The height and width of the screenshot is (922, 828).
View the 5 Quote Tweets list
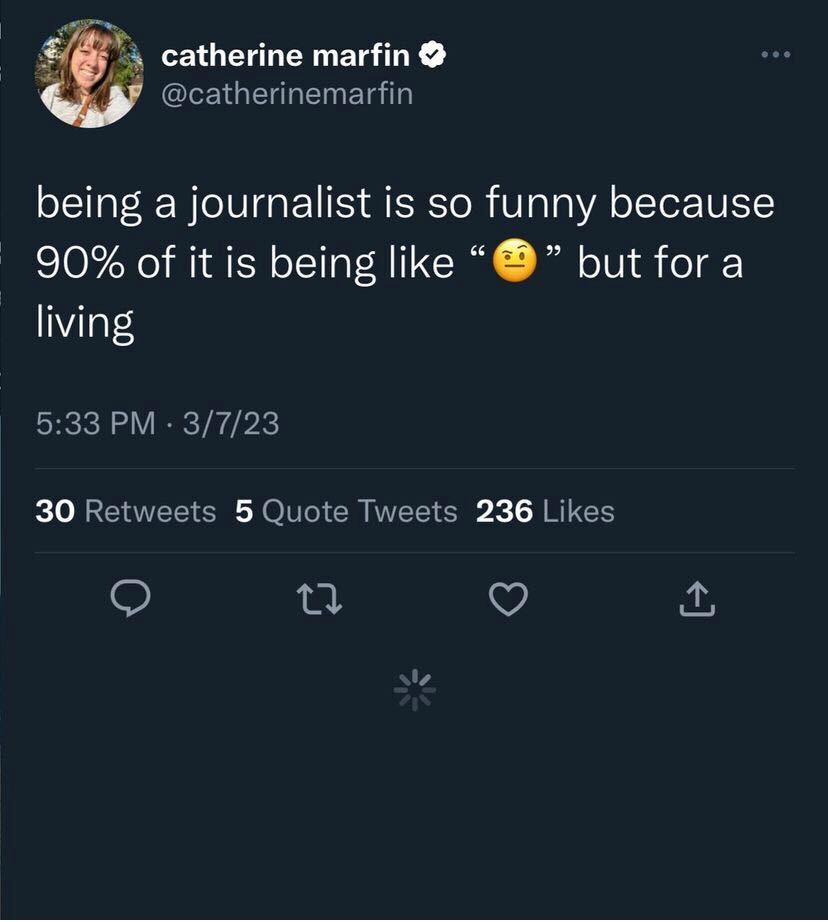pyautogui.click(x=346, y=512)
